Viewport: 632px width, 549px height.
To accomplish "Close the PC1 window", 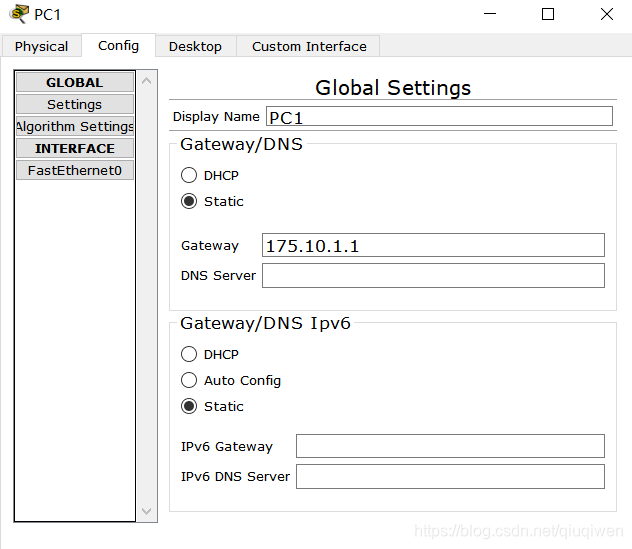I will coord(607,14).
